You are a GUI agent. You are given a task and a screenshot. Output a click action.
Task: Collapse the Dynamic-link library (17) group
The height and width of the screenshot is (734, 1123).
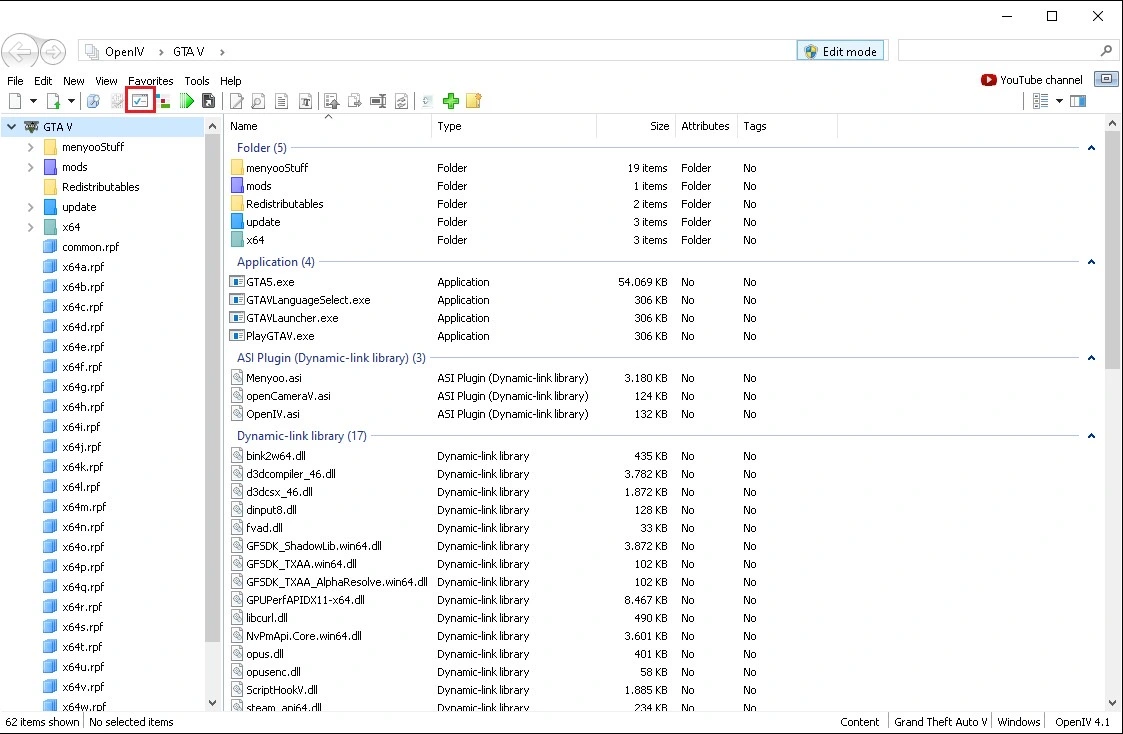coord(1091,436)
